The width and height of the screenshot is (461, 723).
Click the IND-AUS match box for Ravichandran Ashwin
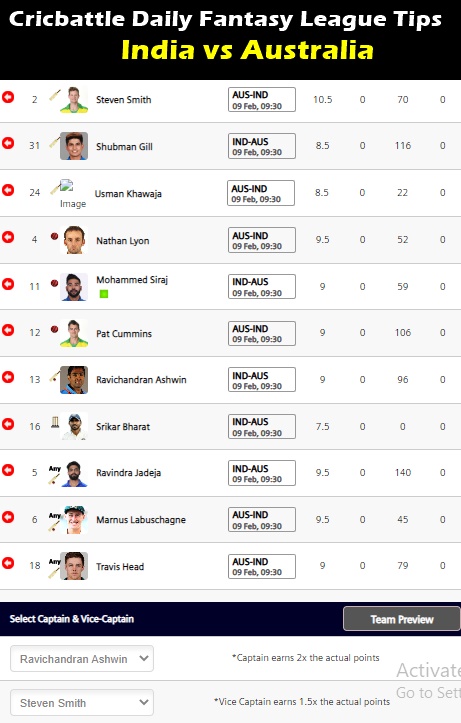[x=262, y=379]
